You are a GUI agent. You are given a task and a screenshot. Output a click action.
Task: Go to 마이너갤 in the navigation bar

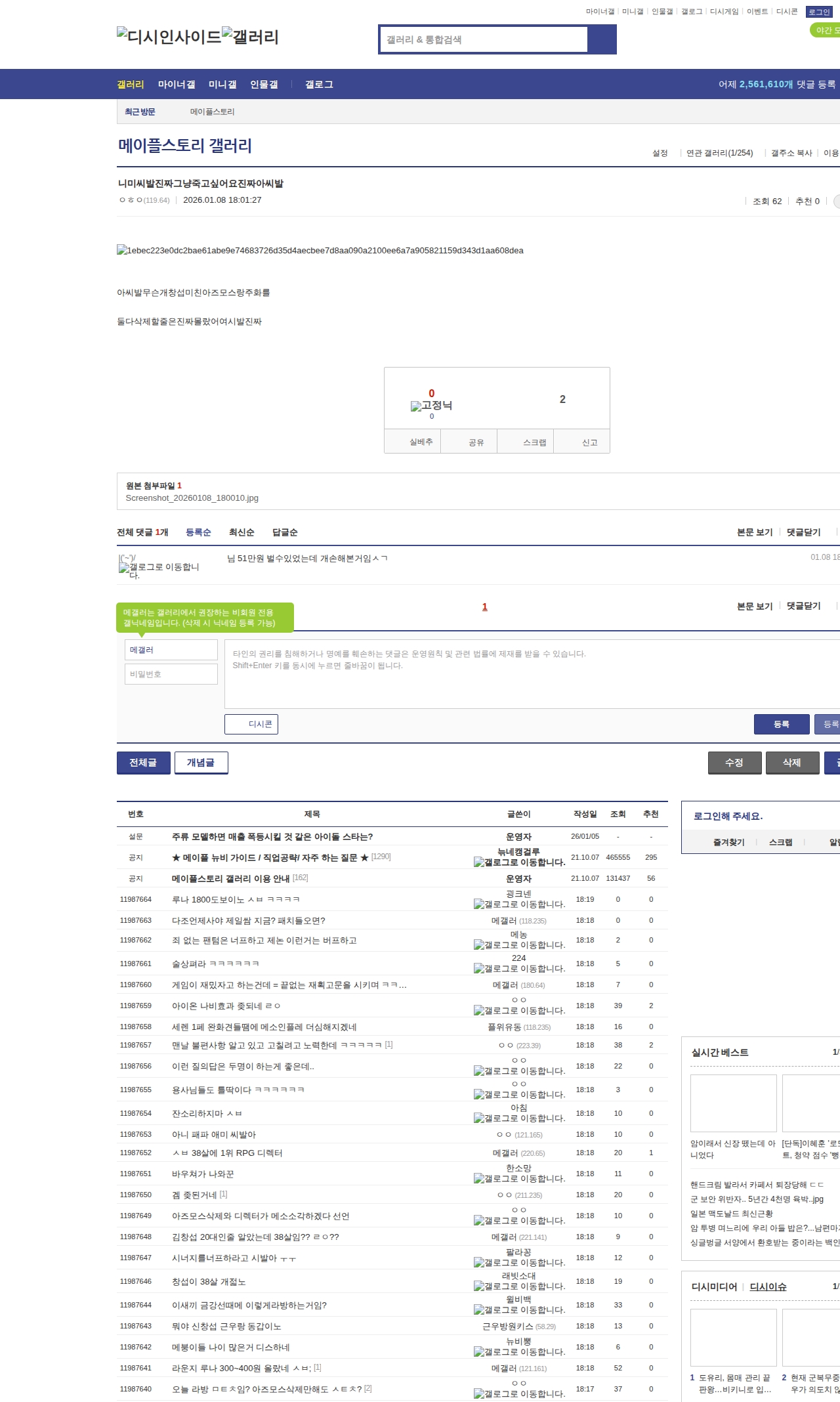177,85
